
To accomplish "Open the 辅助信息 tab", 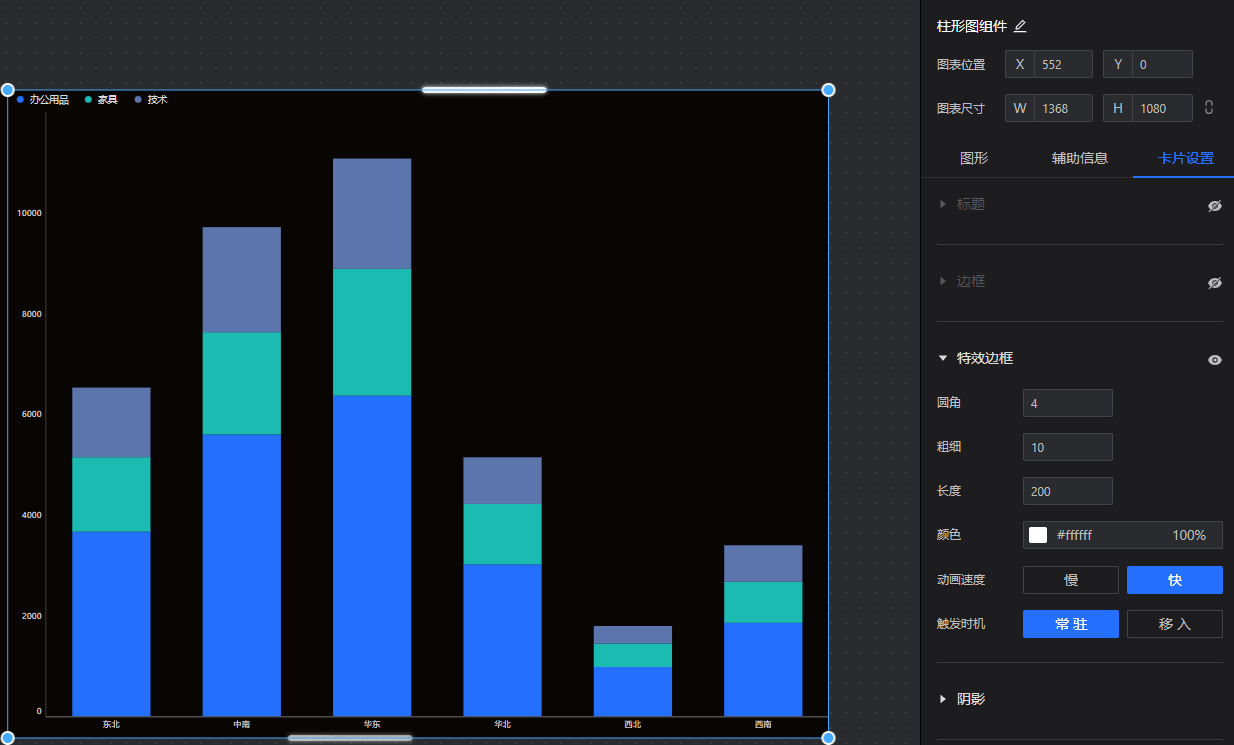I will point(1079,158).
